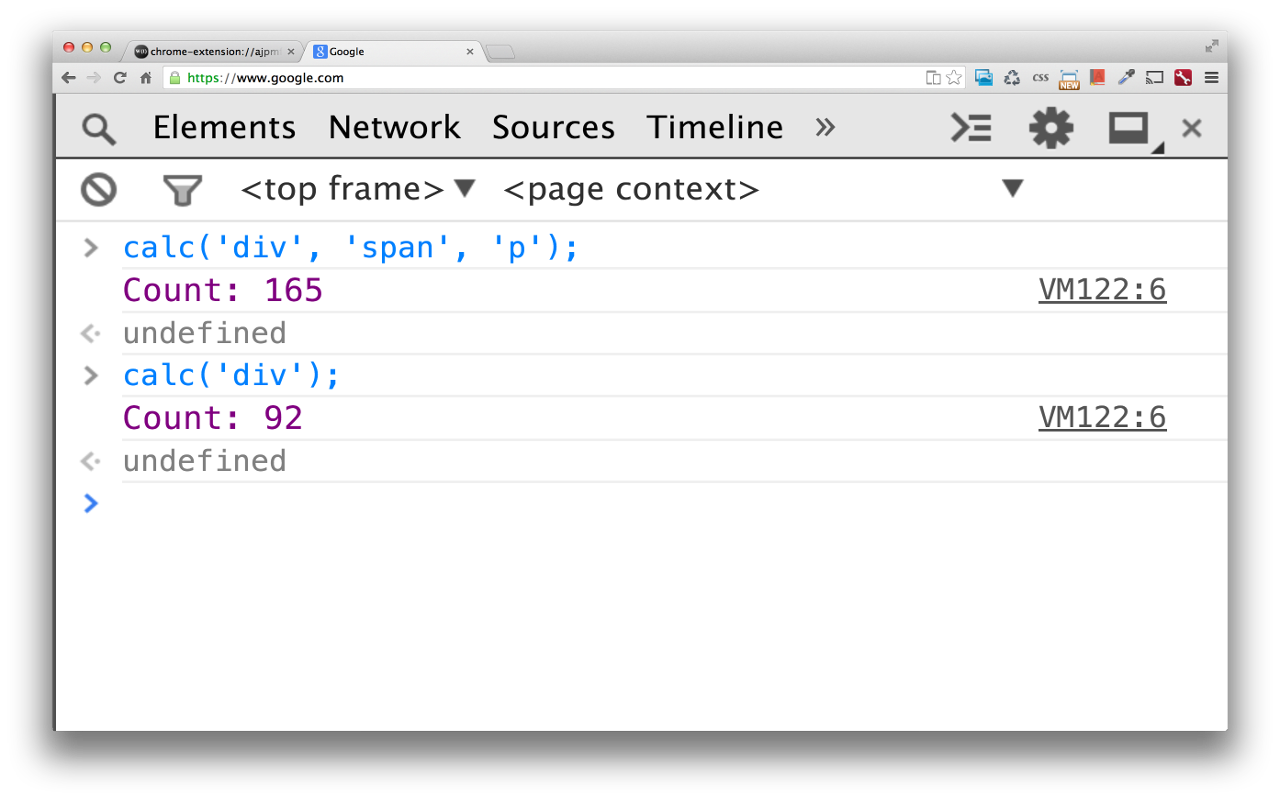Click the eyedropper color picker extension

tap(1126, 78)
